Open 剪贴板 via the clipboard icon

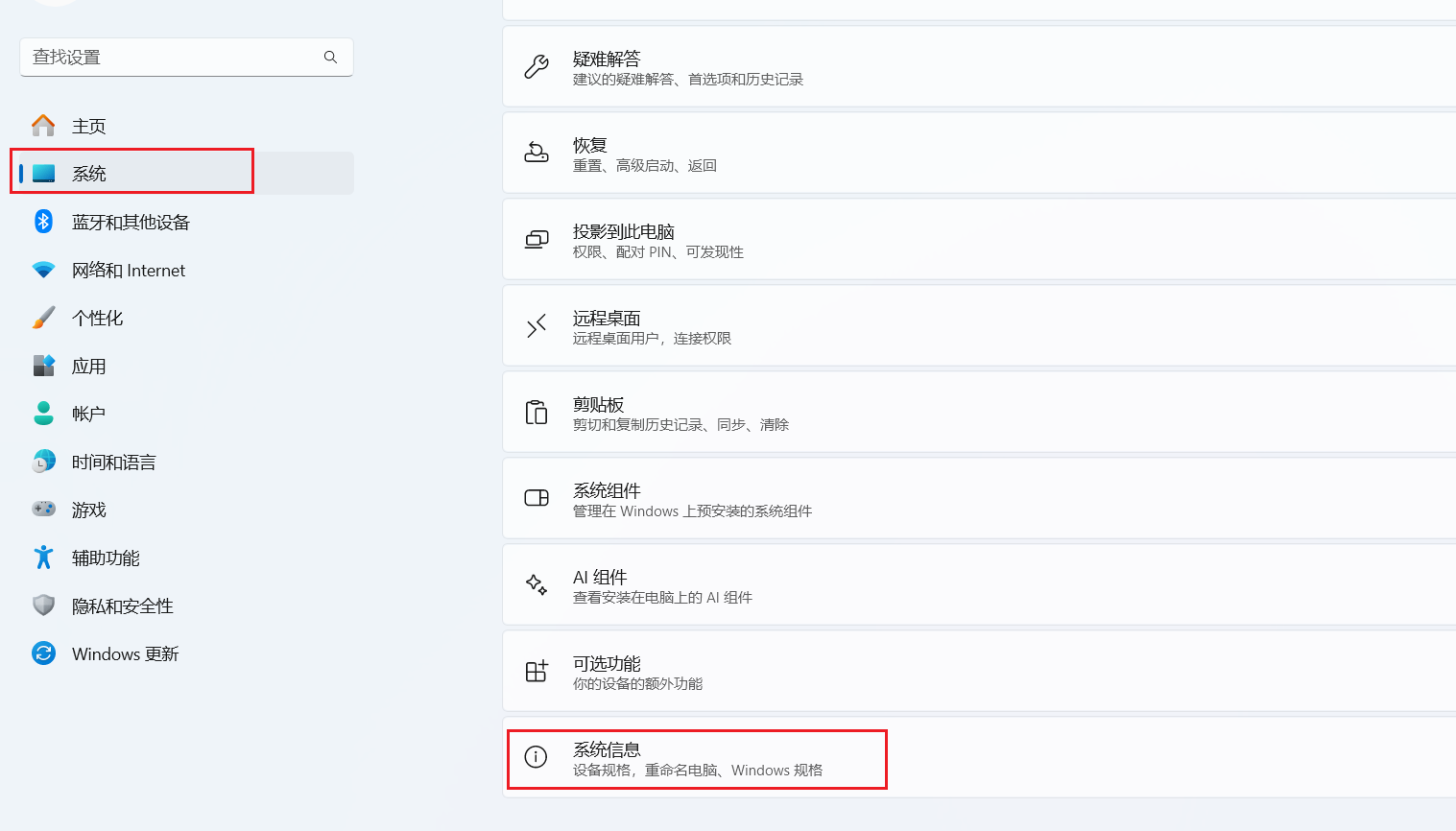click(x=537, y=412)
